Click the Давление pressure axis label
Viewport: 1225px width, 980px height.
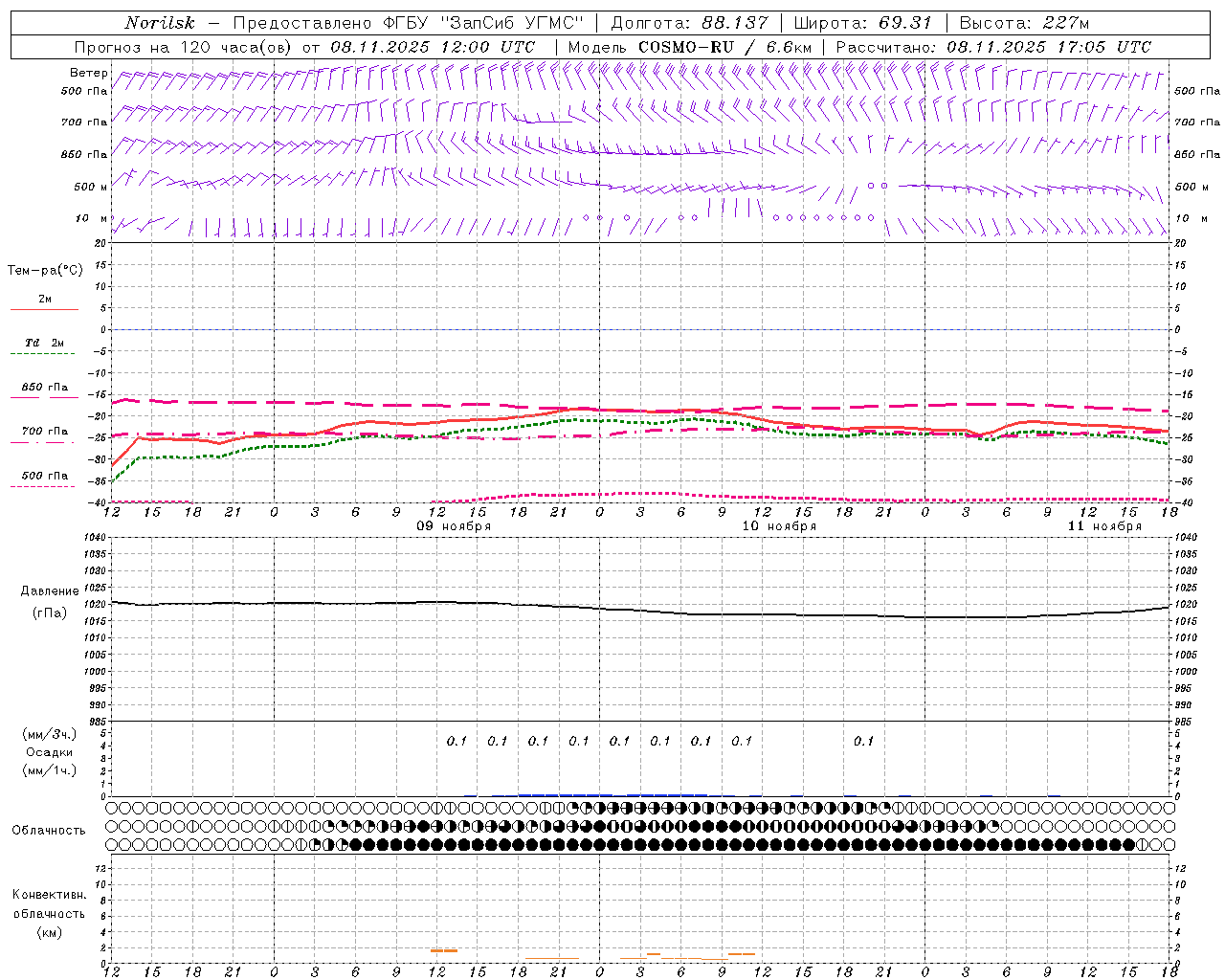pos(50,591)
